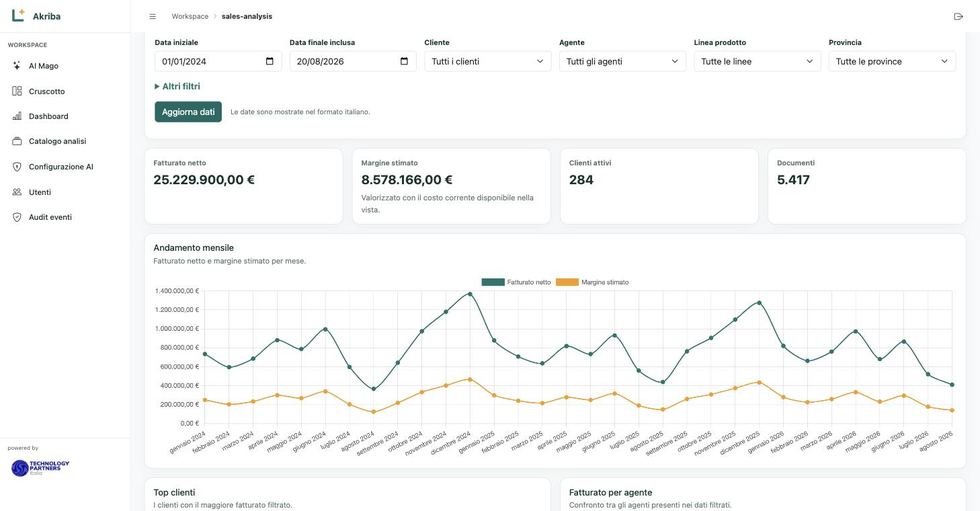Click the Utenti people icon
980x511 pixels.
(x=17, y=192)
